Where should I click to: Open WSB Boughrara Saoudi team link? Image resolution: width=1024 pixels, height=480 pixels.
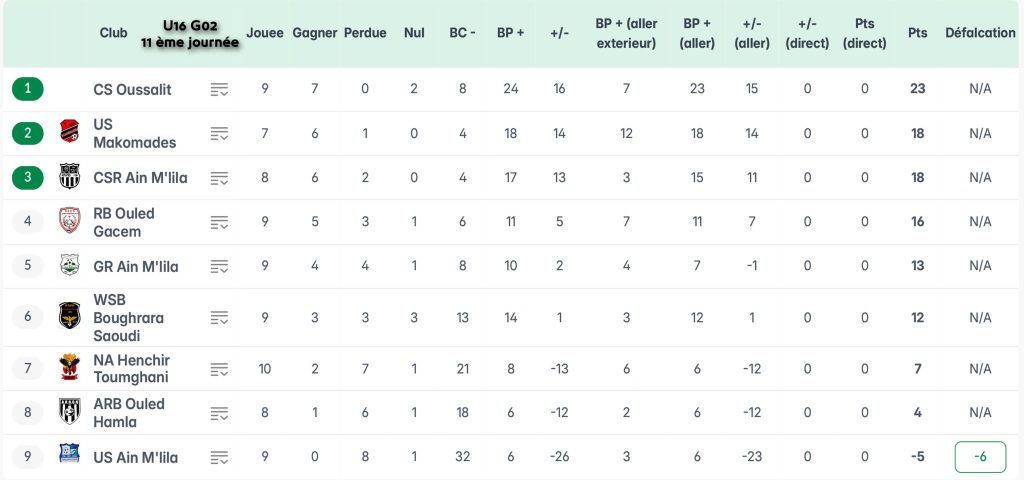click(x=128, y=317)
